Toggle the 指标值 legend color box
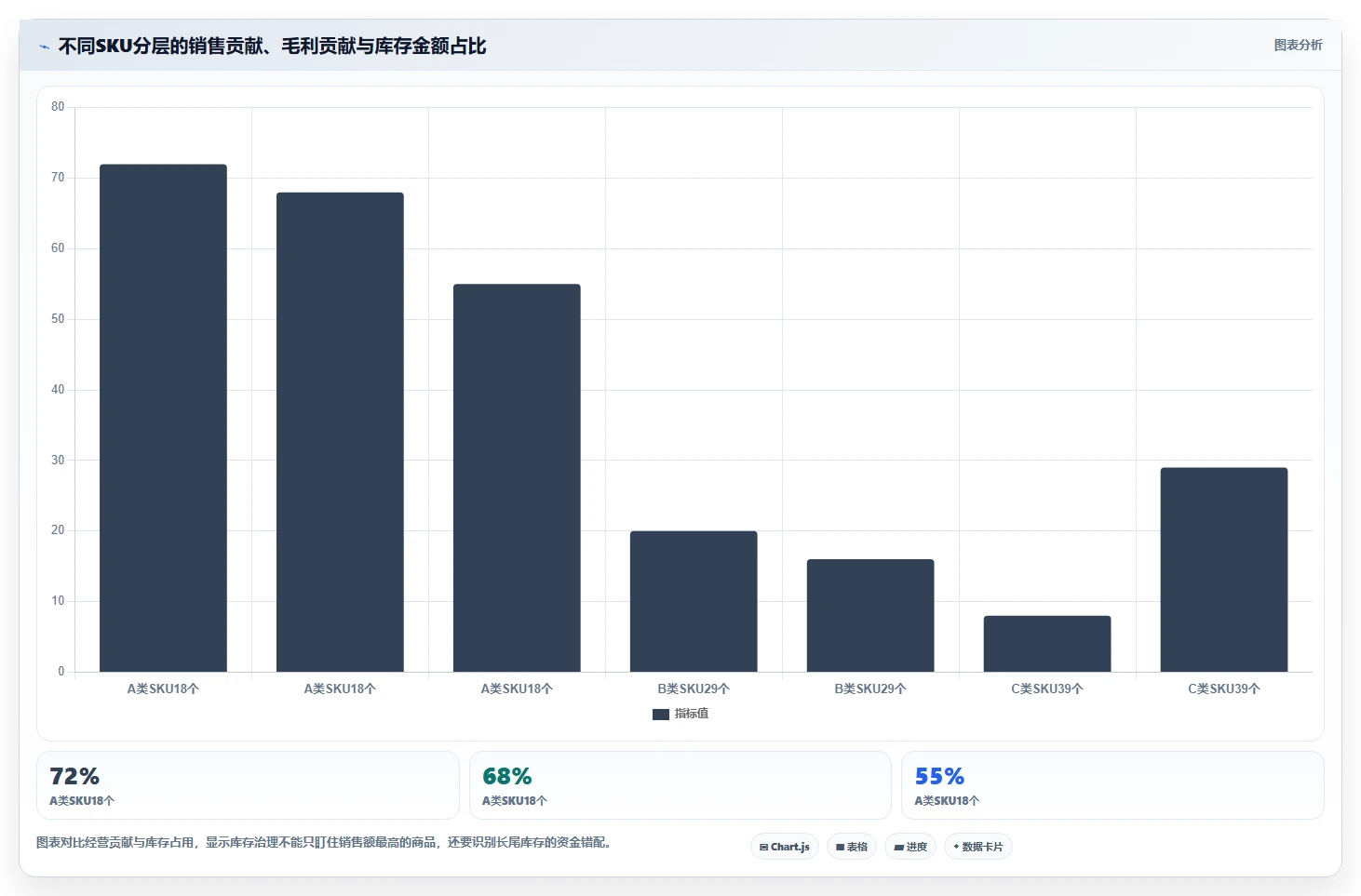 coord(661,715)
